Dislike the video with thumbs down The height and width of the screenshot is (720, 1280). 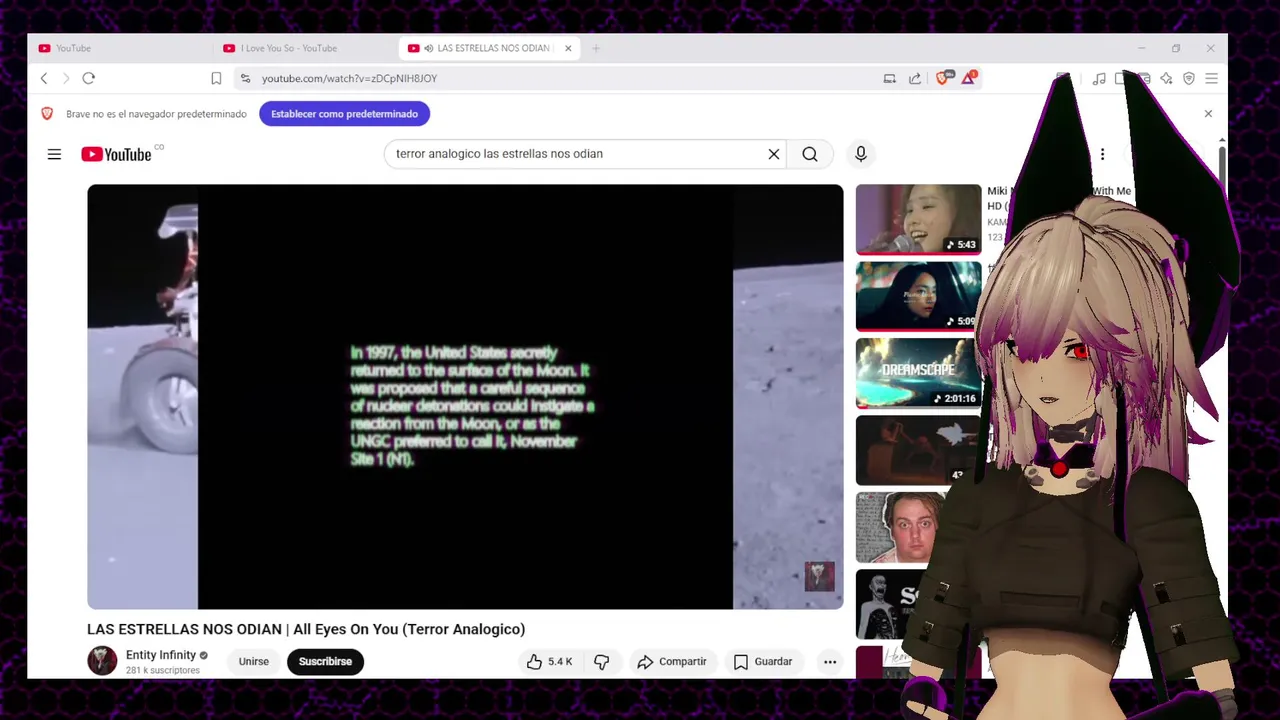click(602, 662)
